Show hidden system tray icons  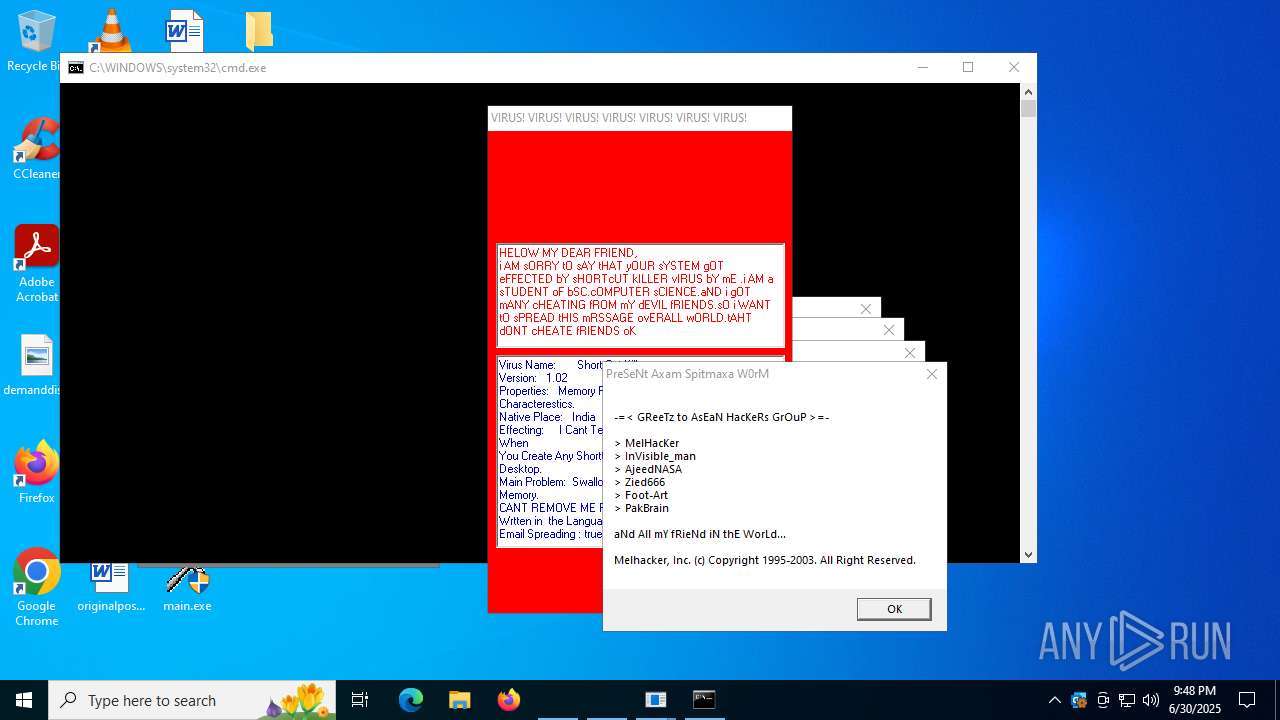click(x=1055, y=700)
